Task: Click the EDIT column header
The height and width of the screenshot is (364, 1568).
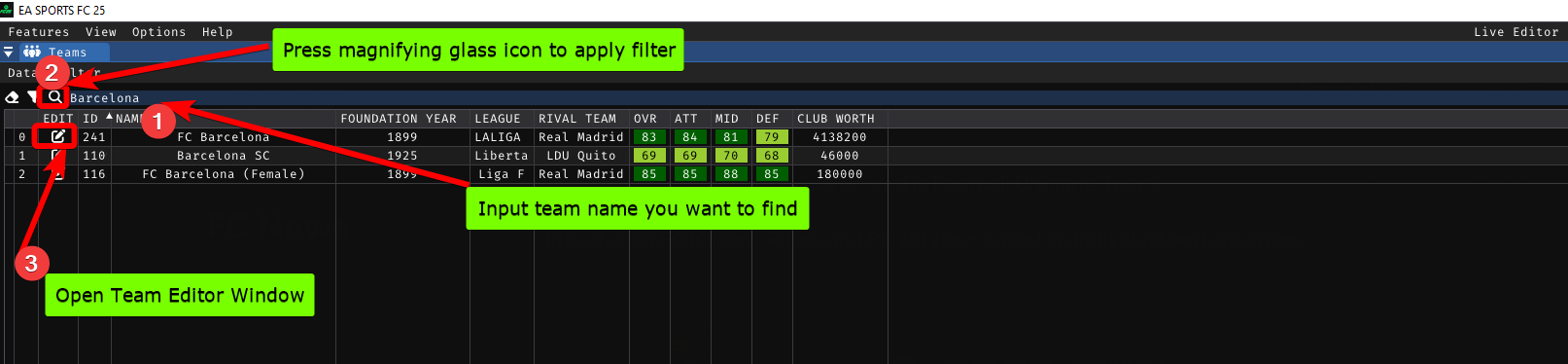Action: (58, 119)
